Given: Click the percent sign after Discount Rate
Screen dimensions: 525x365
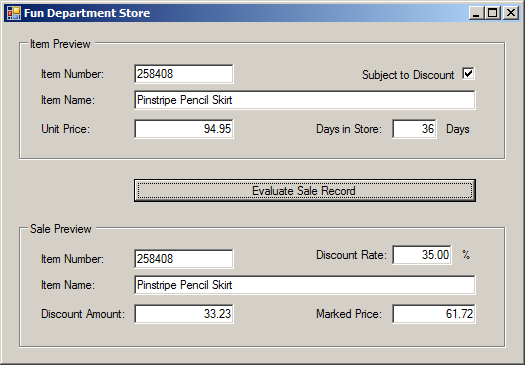Looking at the screenshot, I should [466, 254].
